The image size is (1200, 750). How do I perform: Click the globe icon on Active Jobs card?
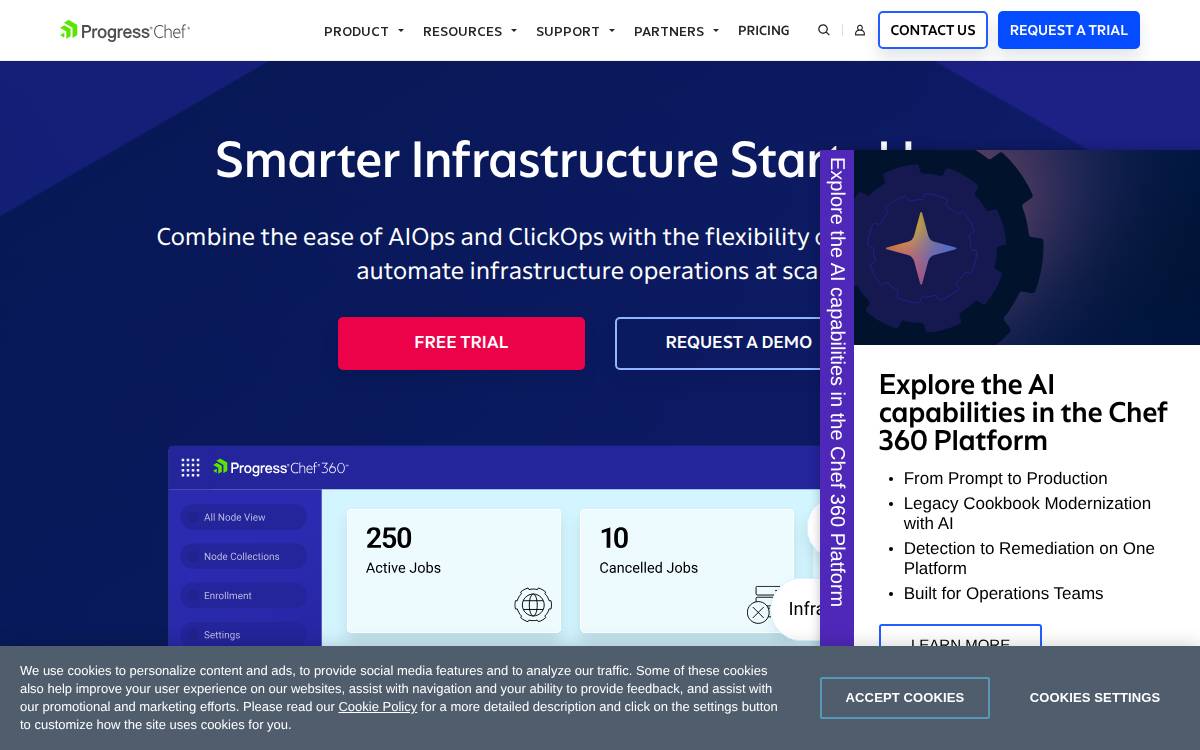533,604
